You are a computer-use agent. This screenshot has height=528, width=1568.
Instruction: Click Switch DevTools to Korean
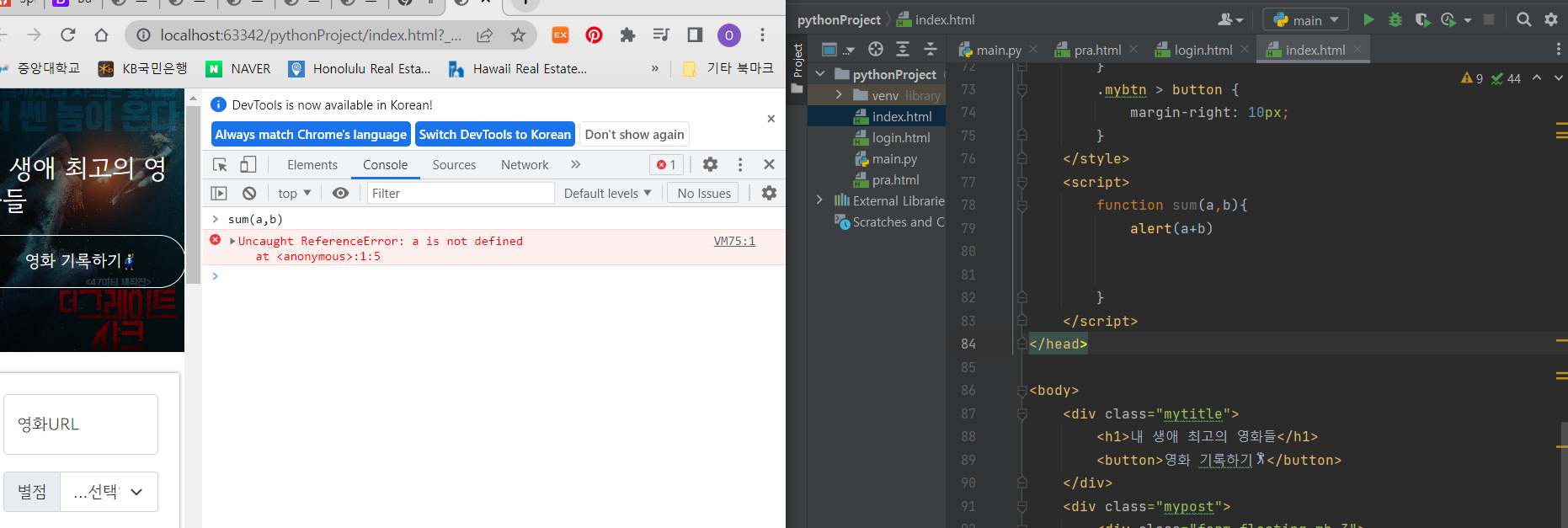click(495, 134)
